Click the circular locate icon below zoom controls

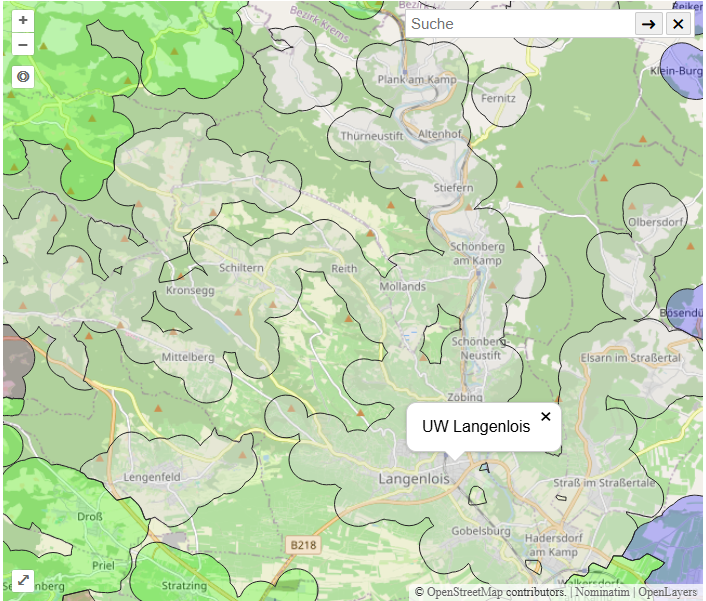tap(23, 76)
